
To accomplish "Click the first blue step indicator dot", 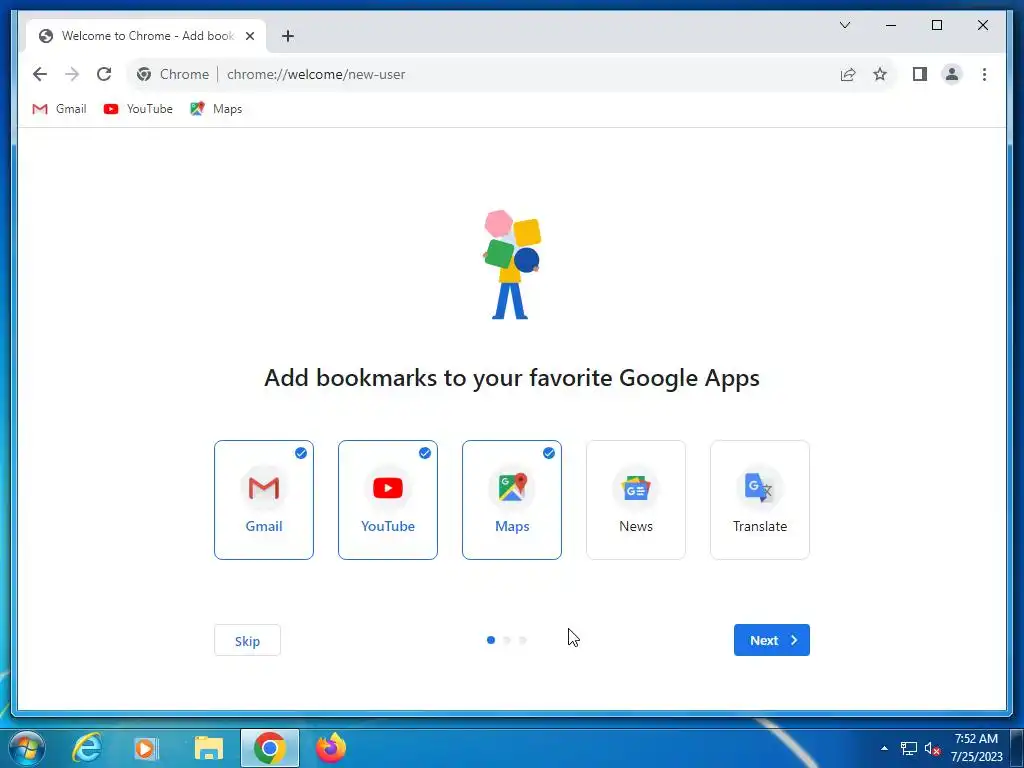I will pos(491,641).
